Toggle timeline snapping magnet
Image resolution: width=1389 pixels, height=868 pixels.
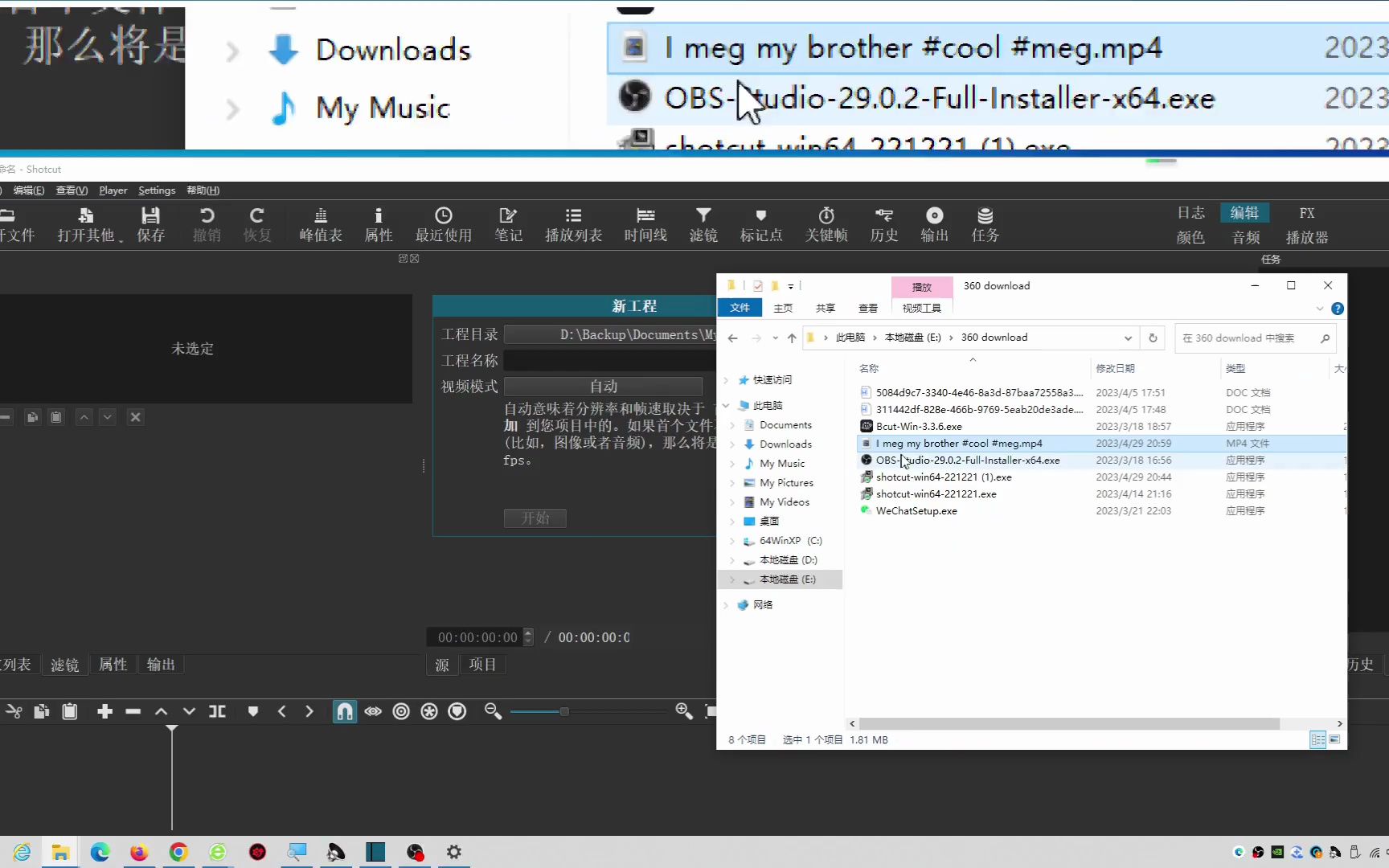pyautogui.click(x=344, y=711)
